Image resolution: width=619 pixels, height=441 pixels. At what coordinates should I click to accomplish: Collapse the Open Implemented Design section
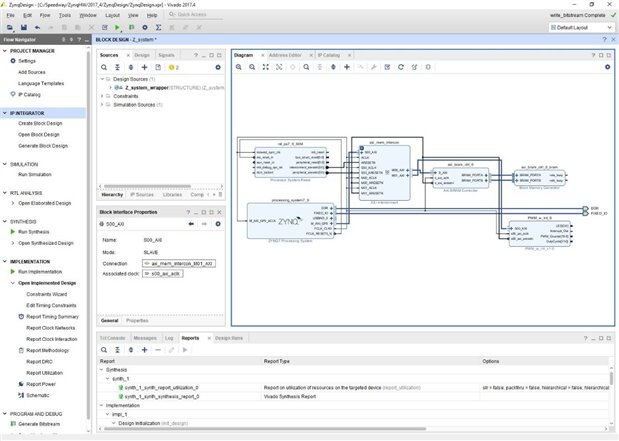click(x=12, y=283)
